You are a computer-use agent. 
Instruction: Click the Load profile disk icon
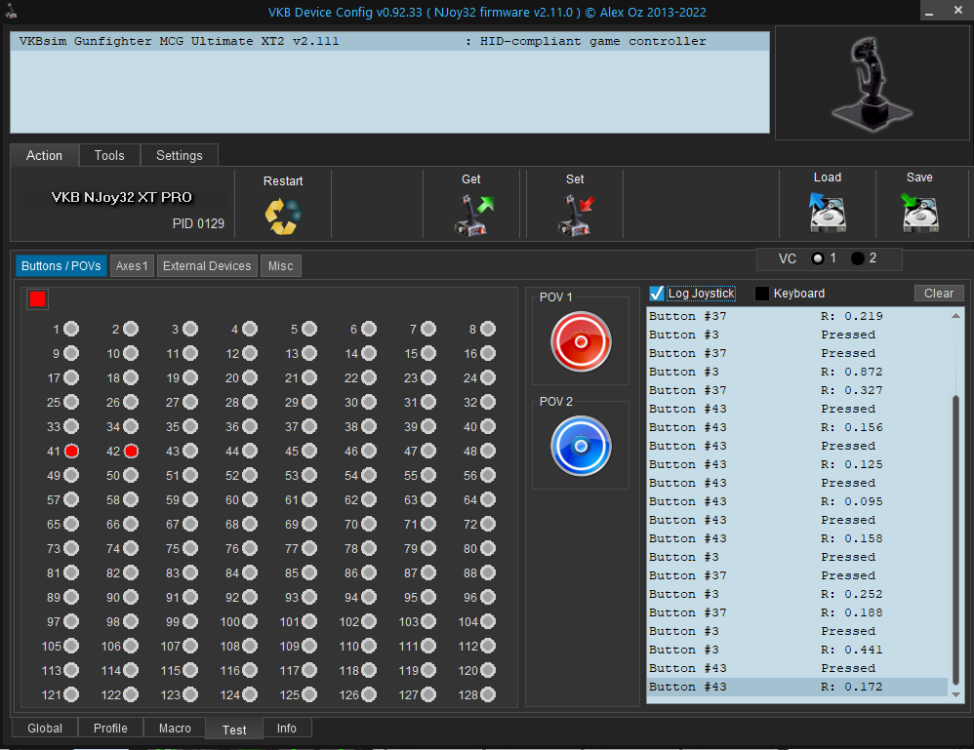tap(827, 212)
